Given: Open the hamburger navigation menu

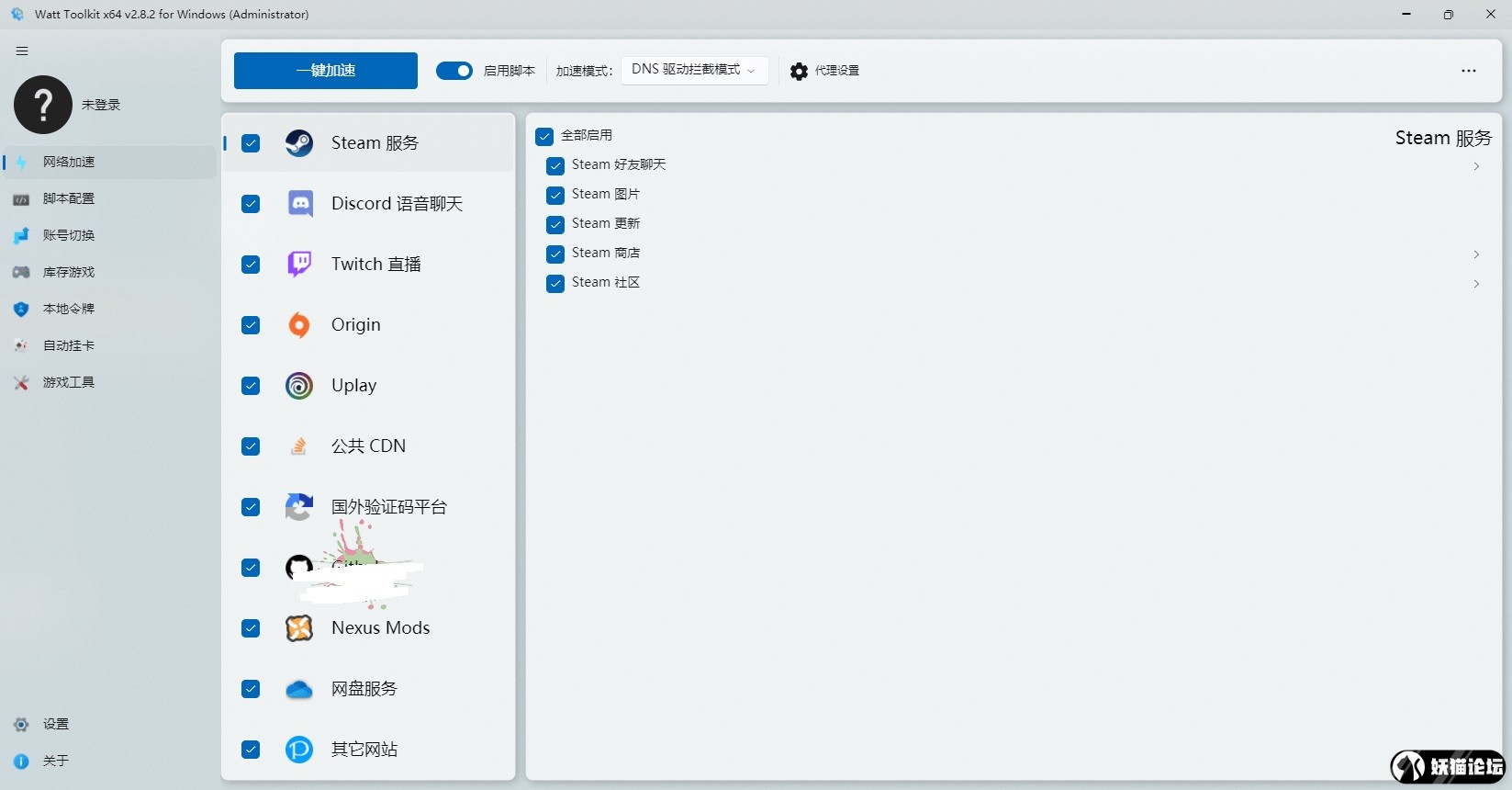Looking at the screenshot, I should [22, 51].
